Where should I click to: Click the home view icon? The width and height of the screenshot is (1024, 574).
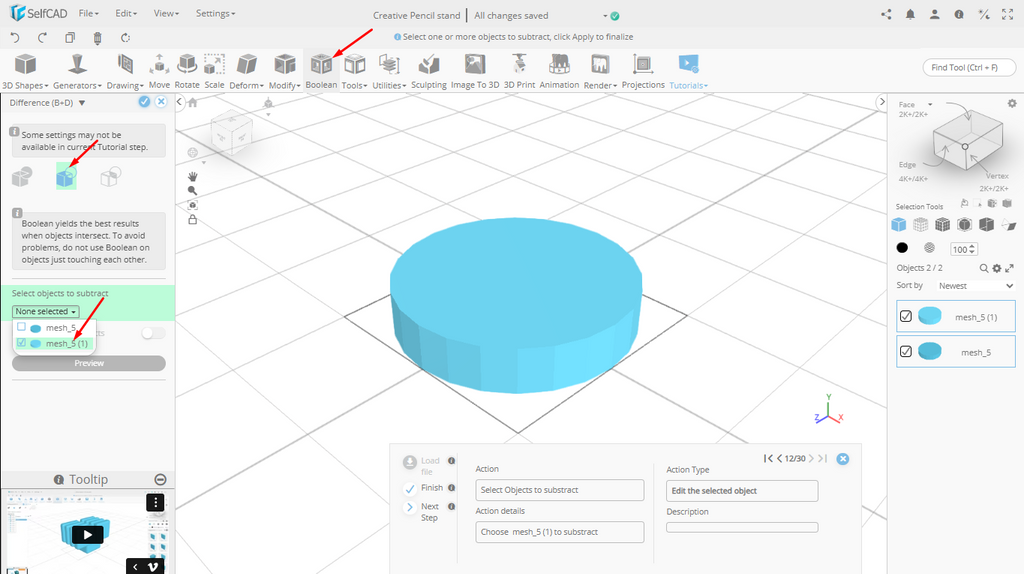[x=193, y=103]
